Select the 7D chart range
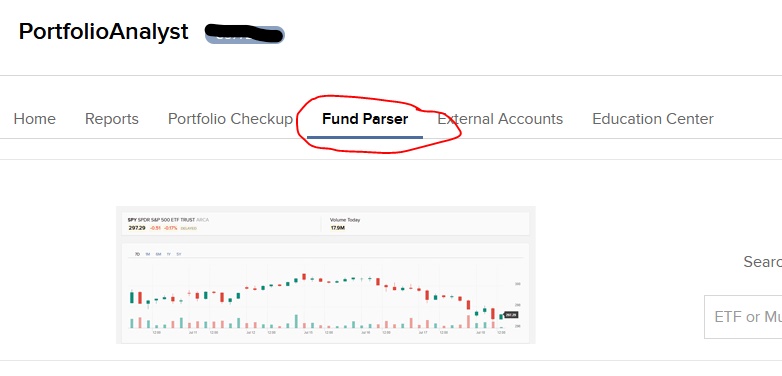 tap(137, 254)
